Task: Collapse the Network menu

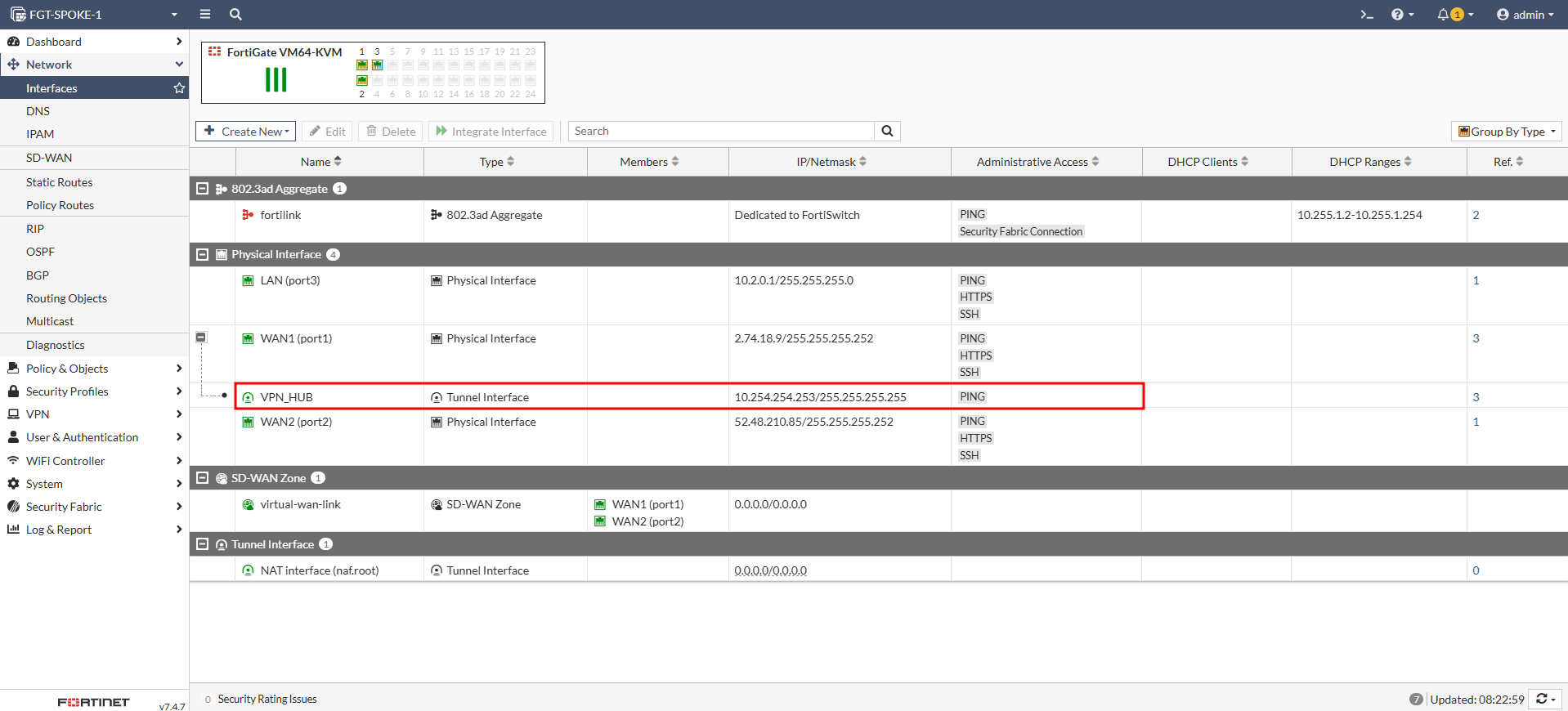Action: tap(94, 65)
